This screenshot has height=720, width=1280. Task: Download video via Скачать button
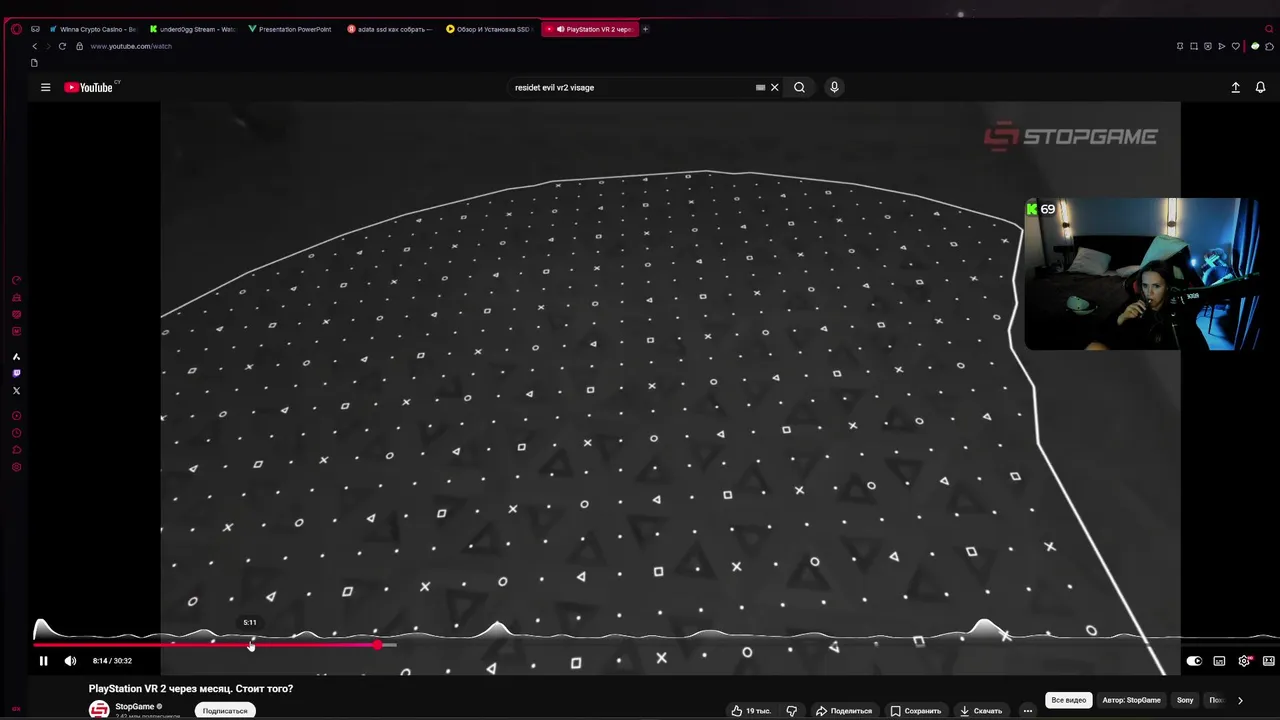point(980,711)
